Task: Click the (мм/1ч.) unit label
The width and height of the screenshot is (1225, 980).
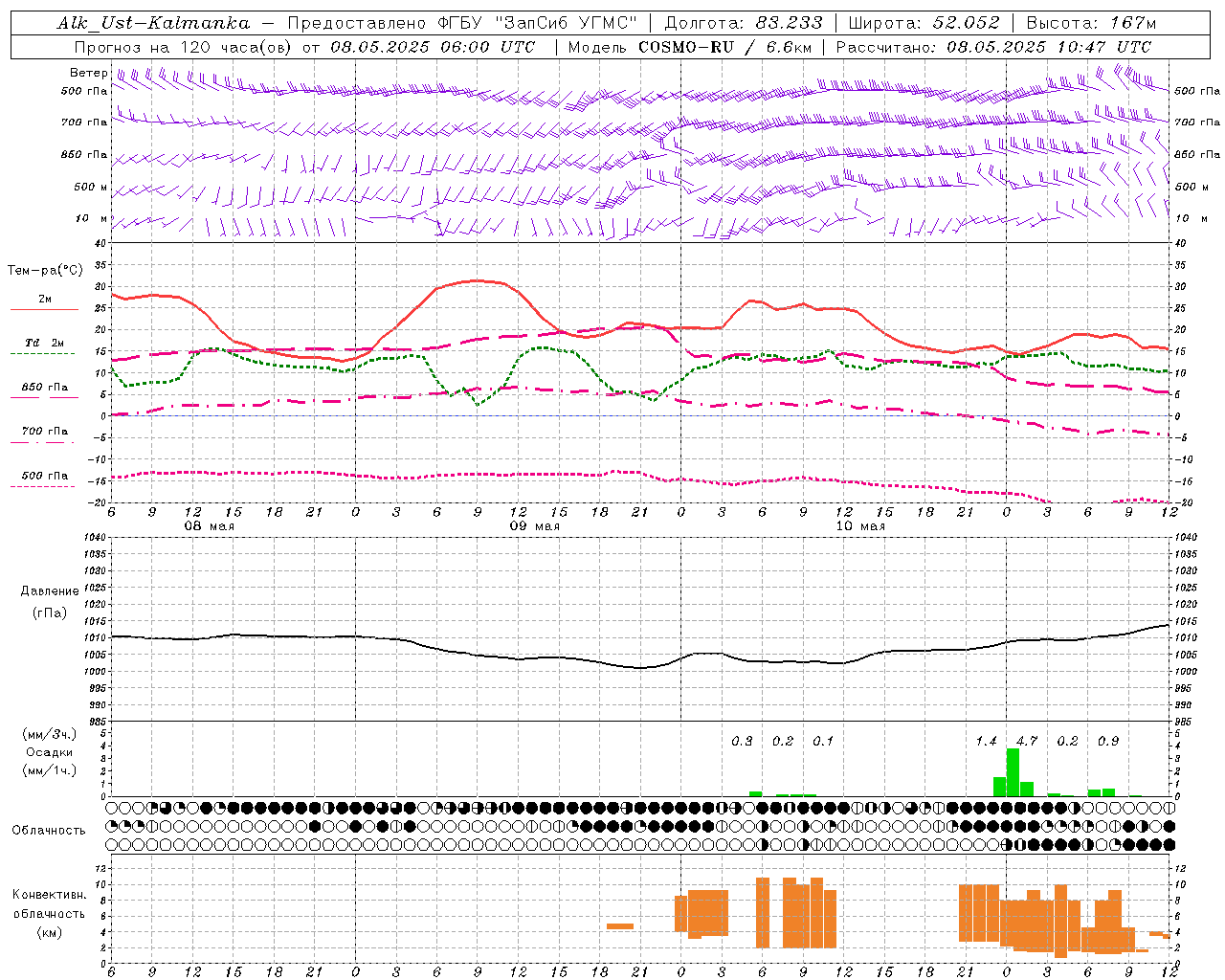Action: tap(50, 770)
